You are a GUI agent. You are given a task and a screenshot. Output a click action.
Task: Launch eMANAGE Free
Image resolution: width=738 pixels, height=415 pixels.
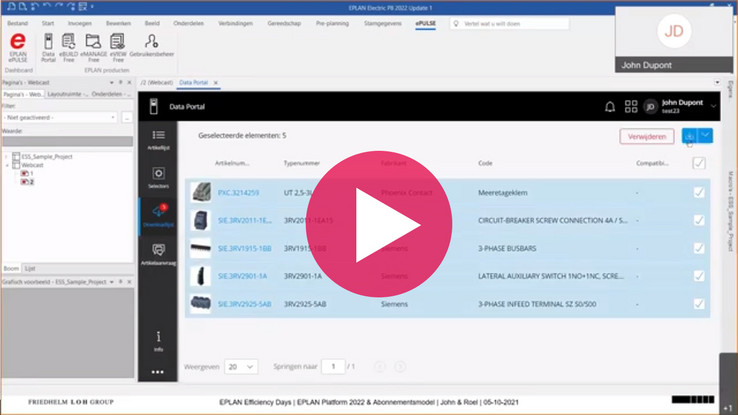pos(93,48)
